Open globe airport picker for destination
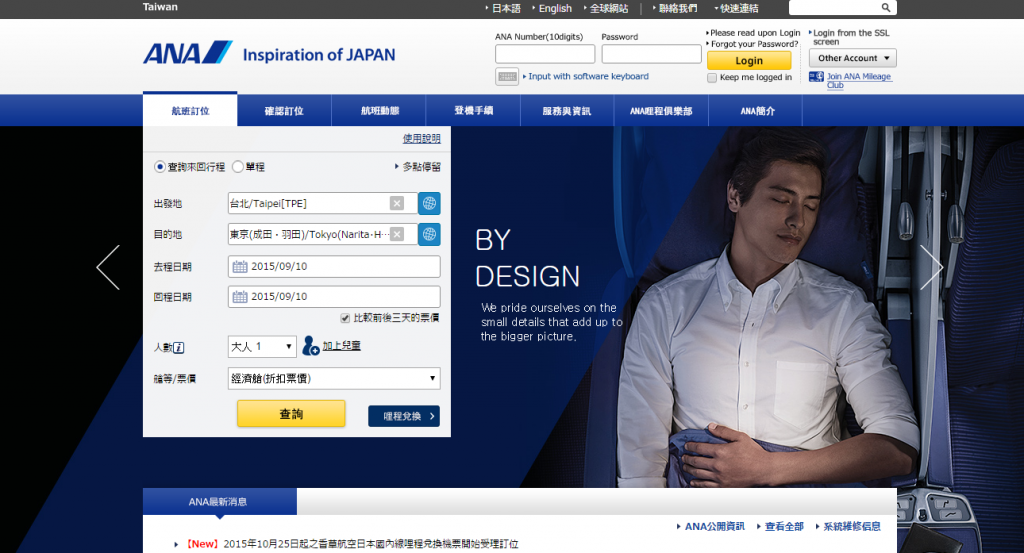The image size is (1024, 553). click(429, 234)
